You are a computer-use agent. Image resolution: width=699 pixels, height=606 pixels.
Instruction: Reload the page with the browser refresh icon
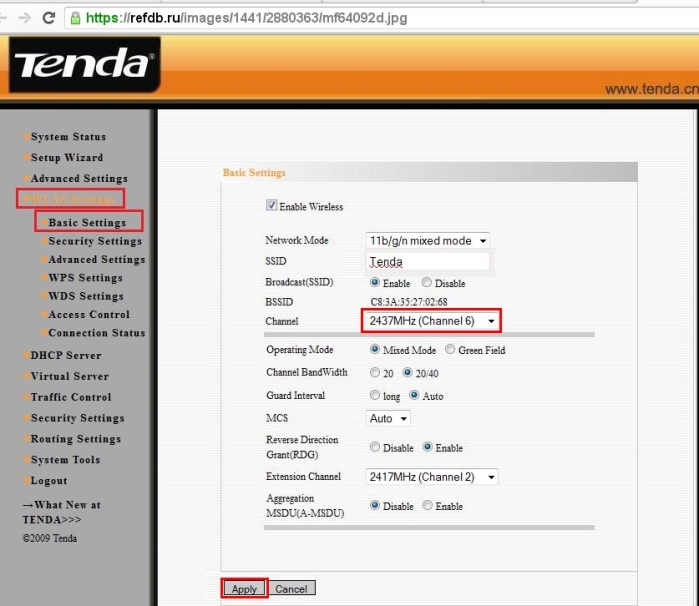tap(49, 18)
